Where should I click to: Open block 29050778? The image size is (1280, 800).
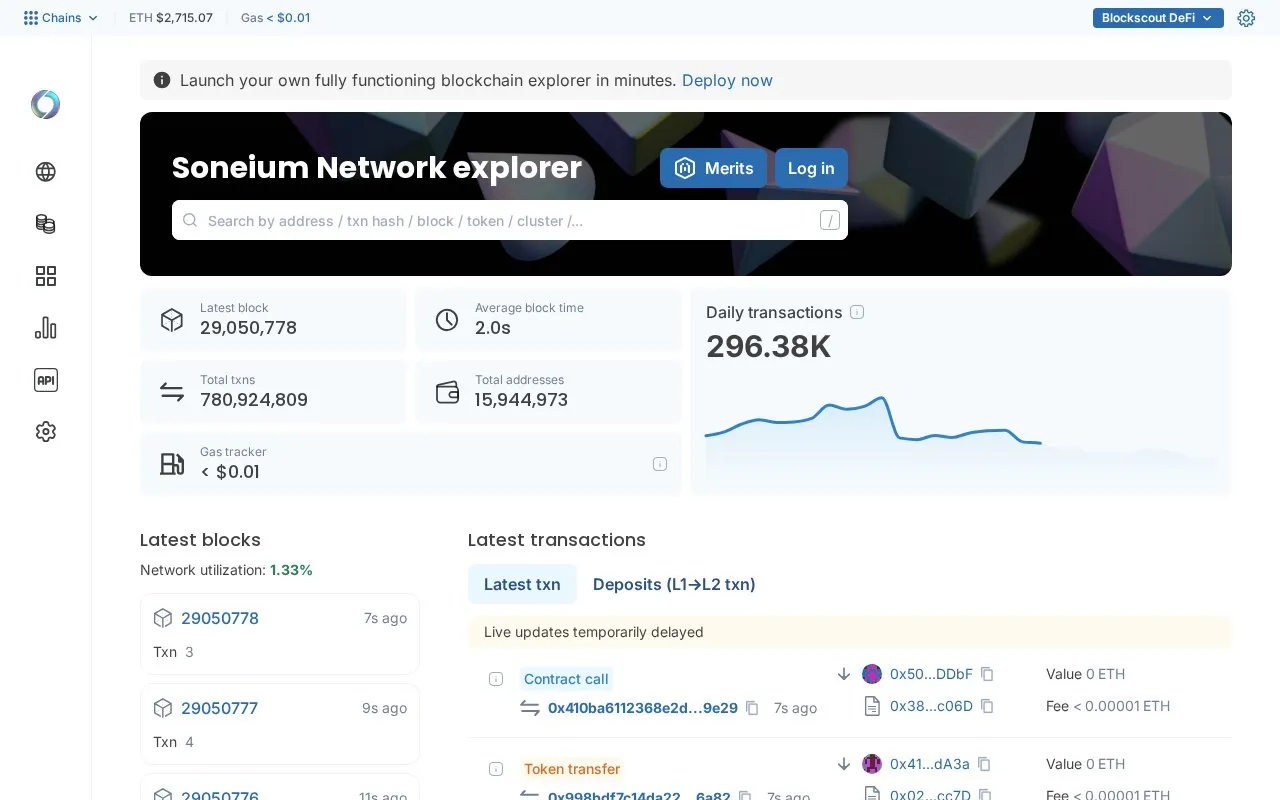click(x=220, y=618)
